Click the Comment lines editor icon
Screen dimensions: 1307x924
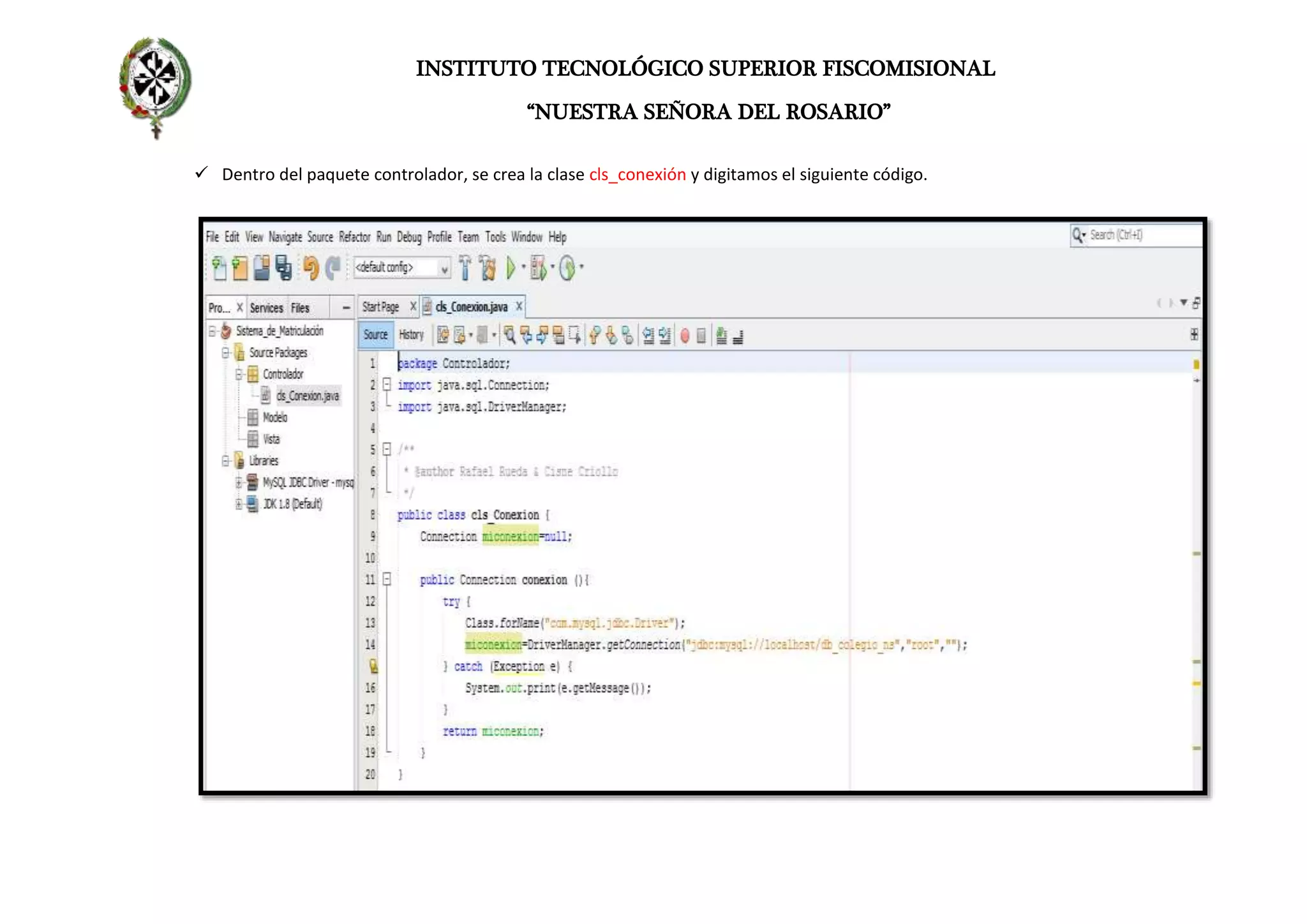[722, 336]
